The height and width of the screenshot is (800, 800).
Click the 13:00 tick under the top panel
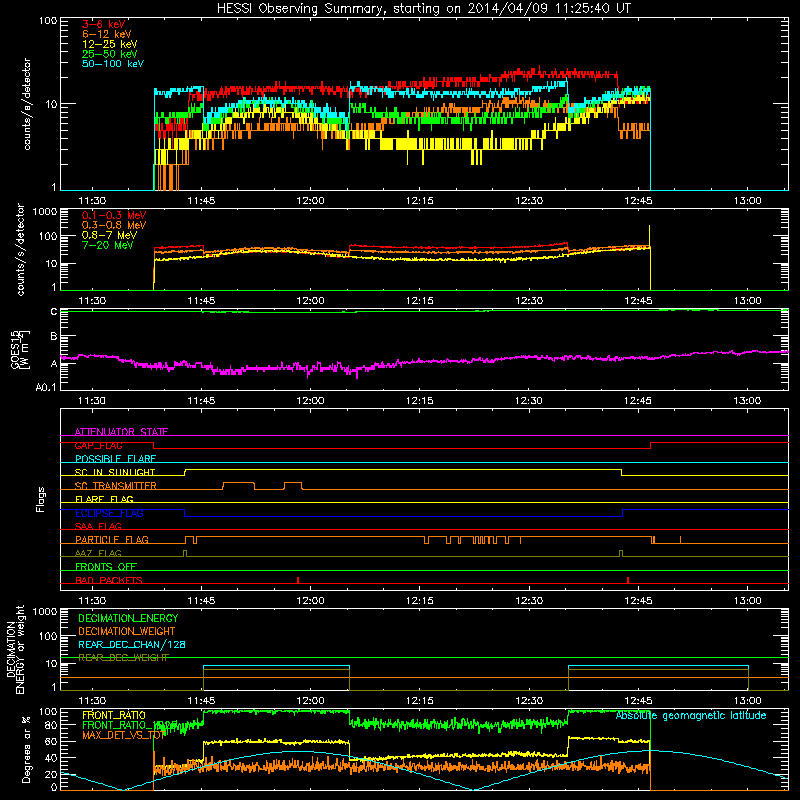click(x=747, y=201)
